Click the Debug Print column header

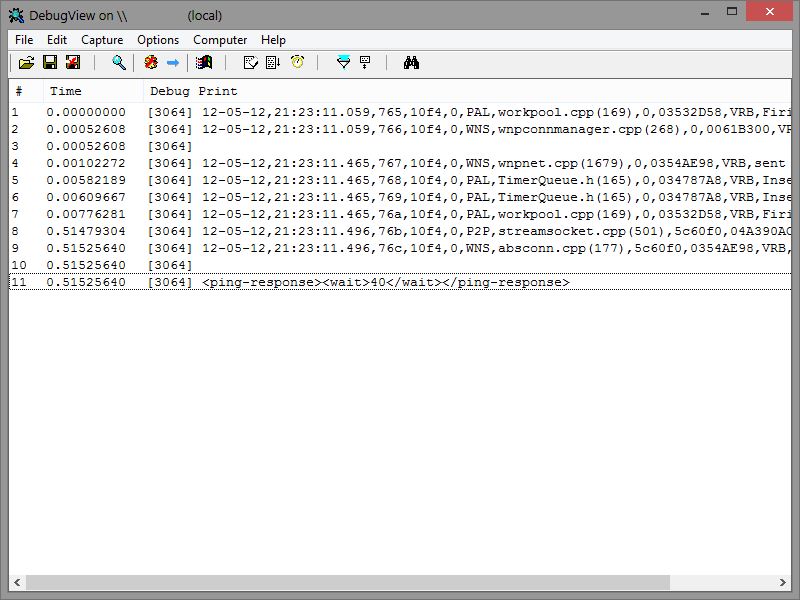193,91
